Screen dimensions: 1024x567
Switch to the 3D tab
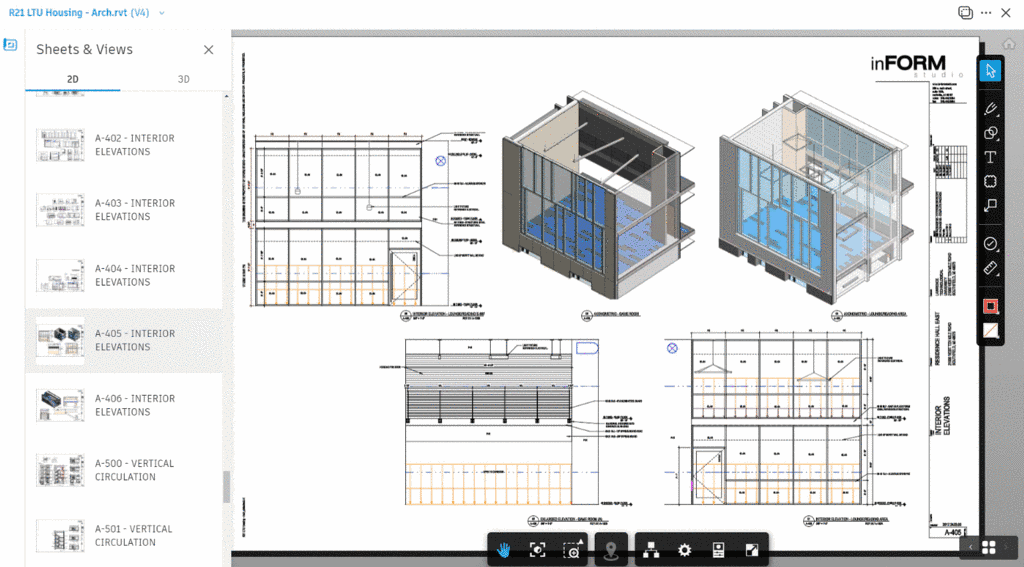point(183,79)
